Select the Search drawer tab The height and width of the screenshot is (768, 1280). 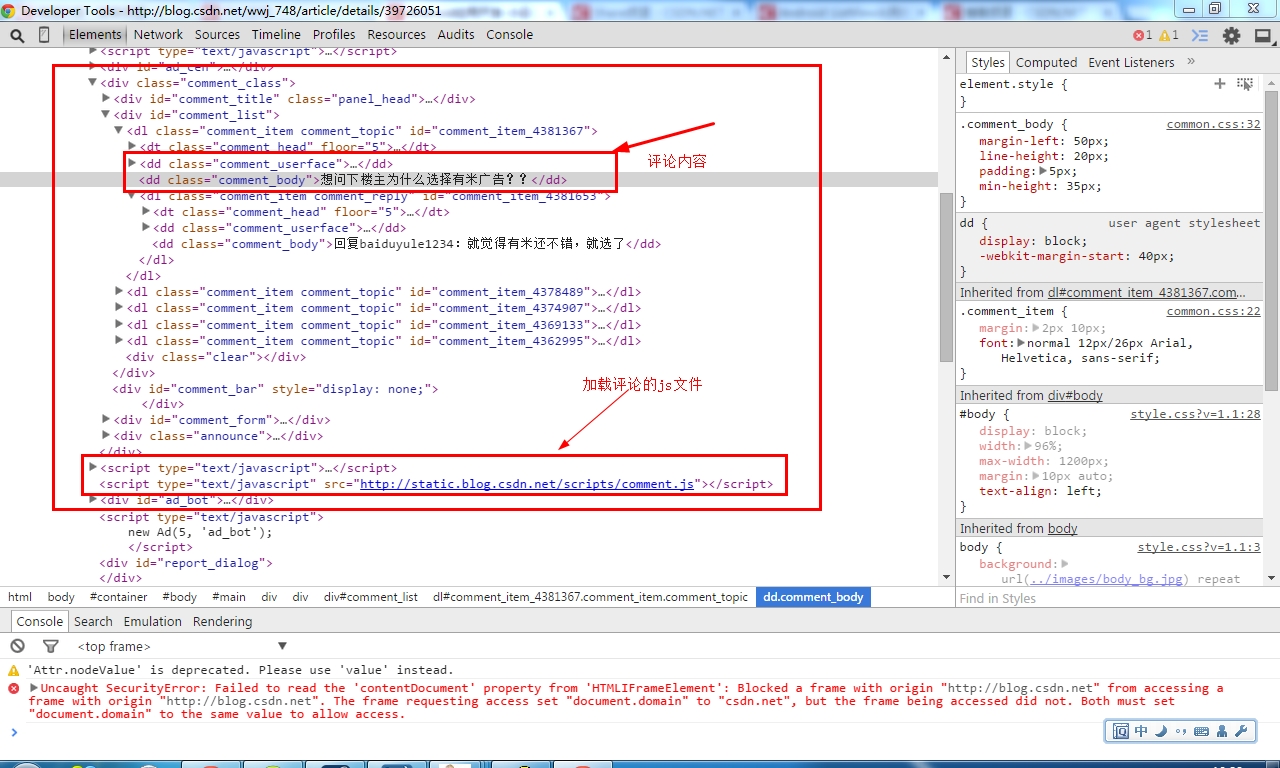point(93,621)
